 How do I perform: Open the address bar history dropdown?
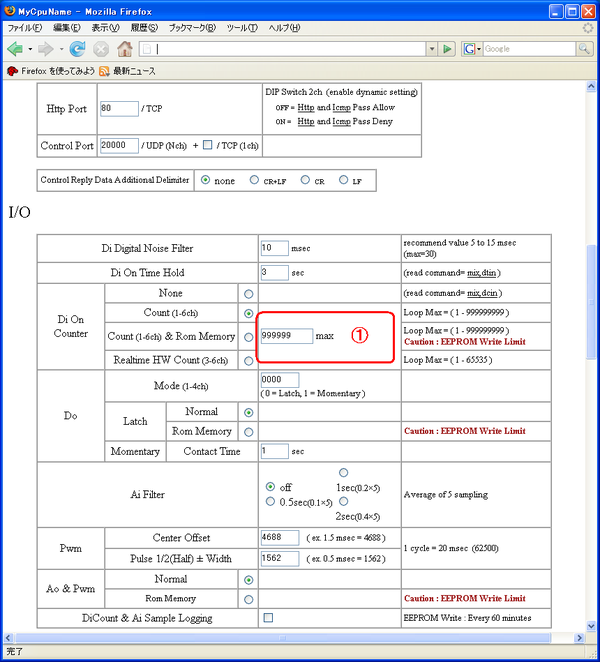[432, 49]
